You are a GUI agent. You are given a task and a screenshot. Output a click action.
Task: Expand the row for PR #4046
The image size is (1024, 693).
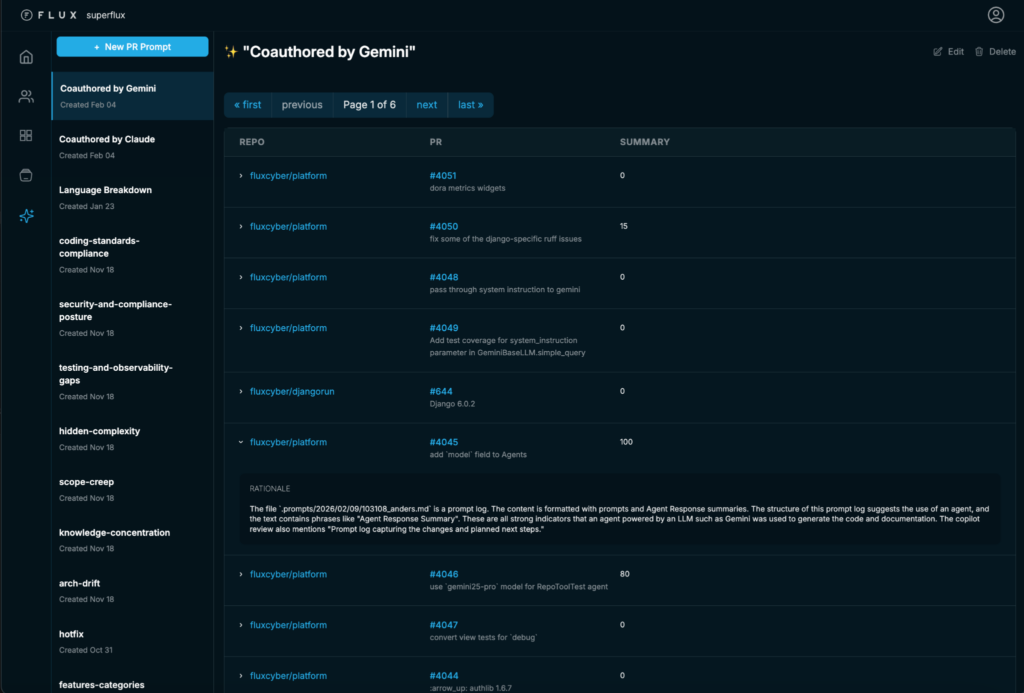click(x=241, y=574)
